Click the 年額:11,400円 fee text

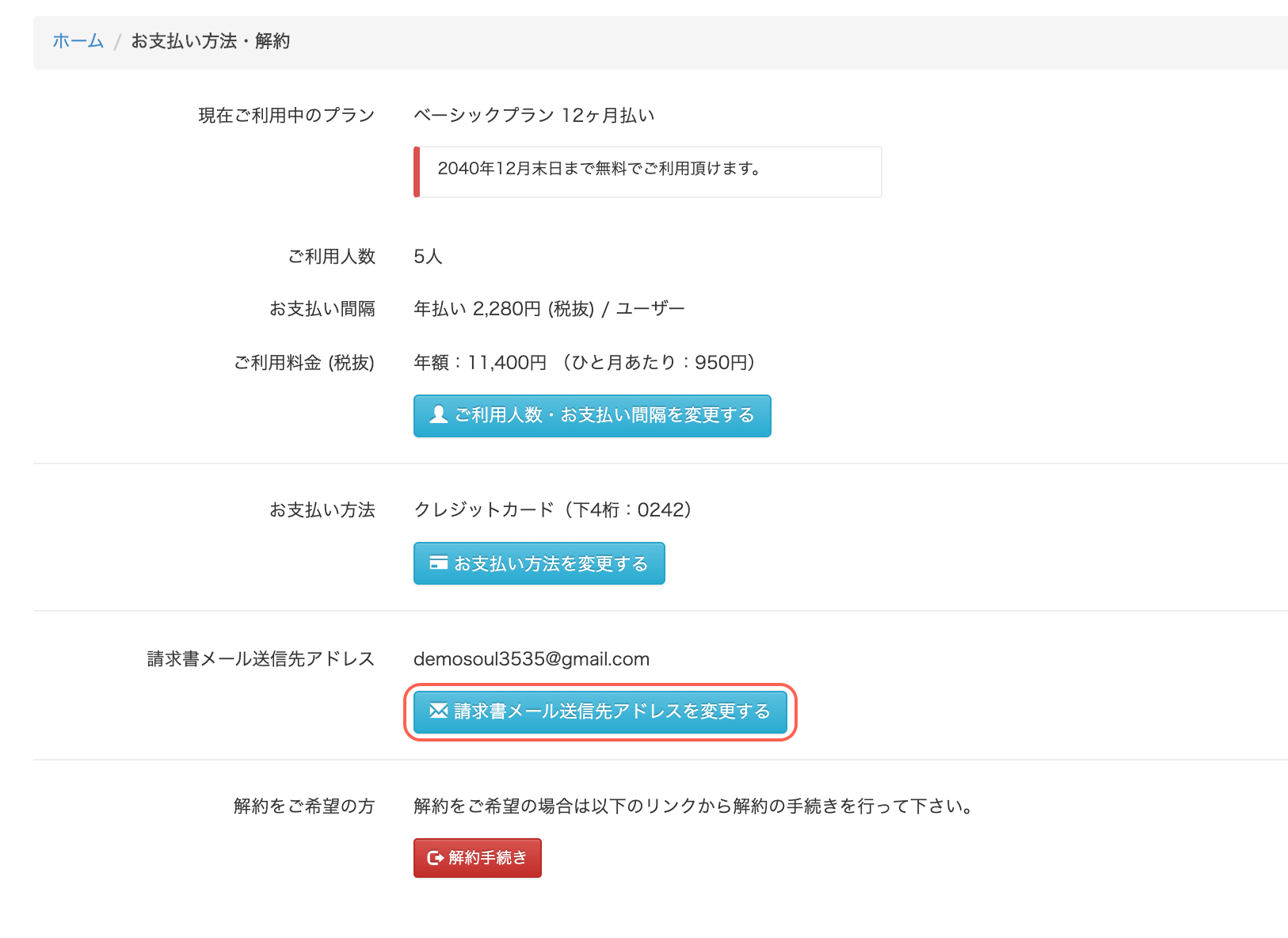point(585,363)
